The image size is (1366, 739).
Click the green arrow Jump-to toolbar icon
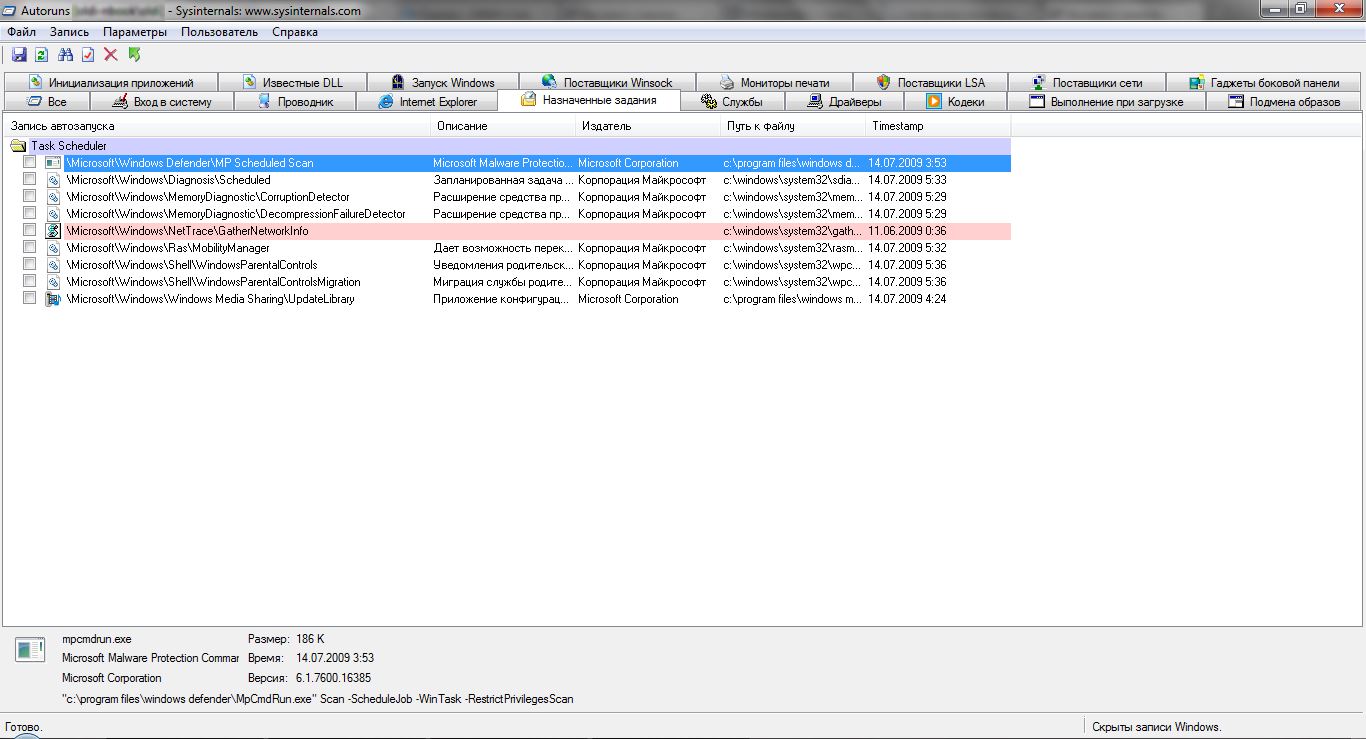pos(134,55)
